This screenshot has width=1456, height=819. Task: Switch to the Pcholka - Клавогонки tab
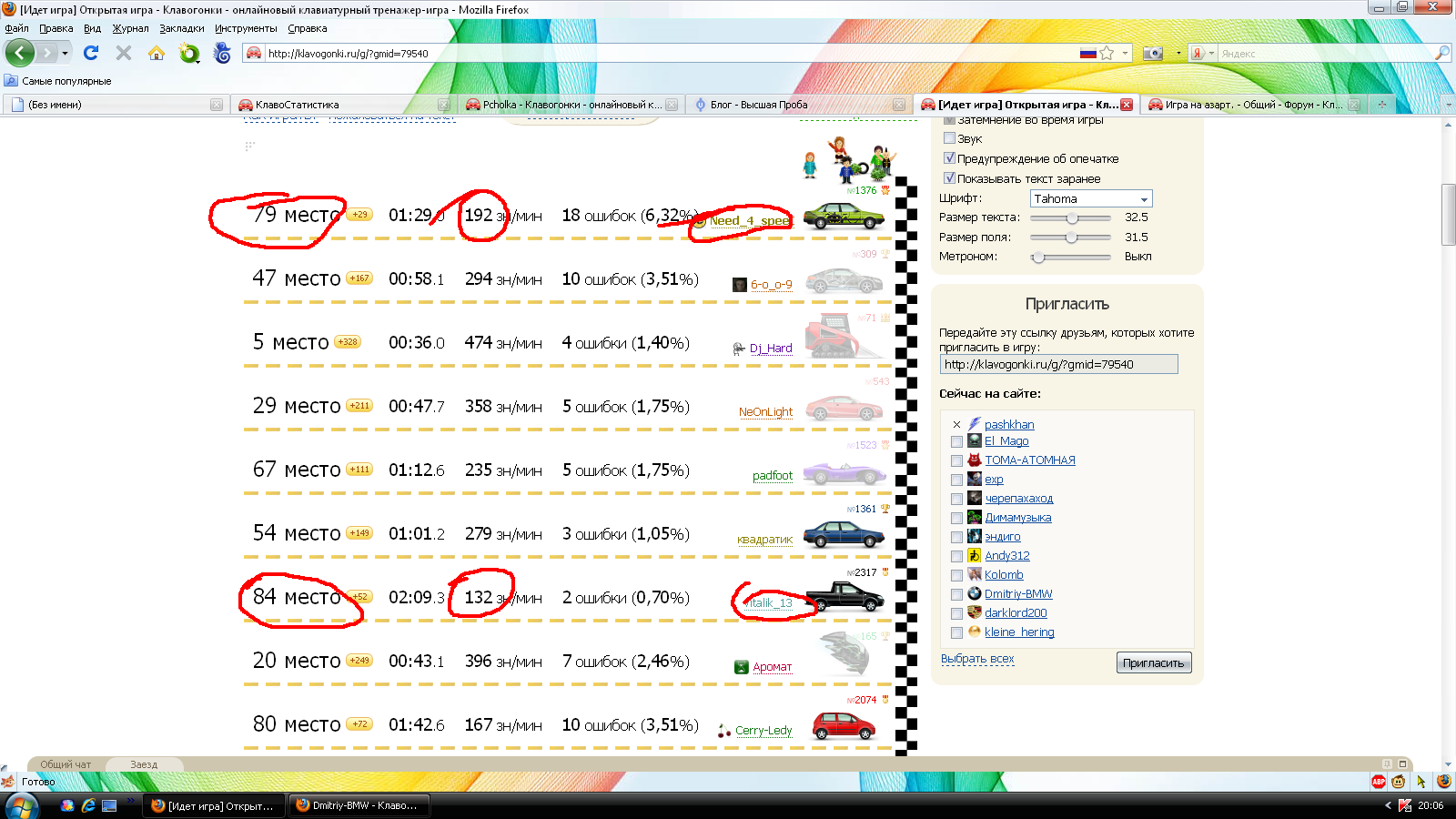point(571,105)
